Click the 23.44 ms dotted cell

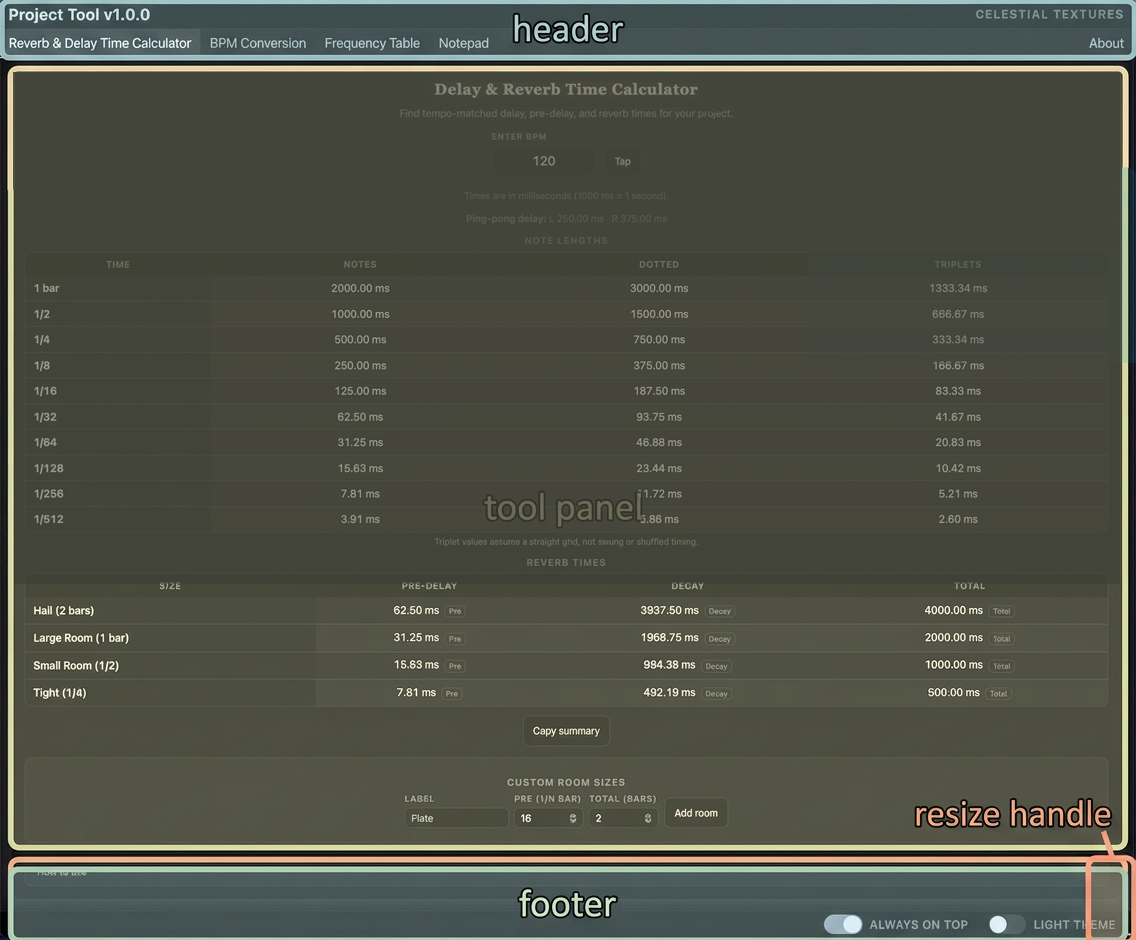[x=659, y=468]
